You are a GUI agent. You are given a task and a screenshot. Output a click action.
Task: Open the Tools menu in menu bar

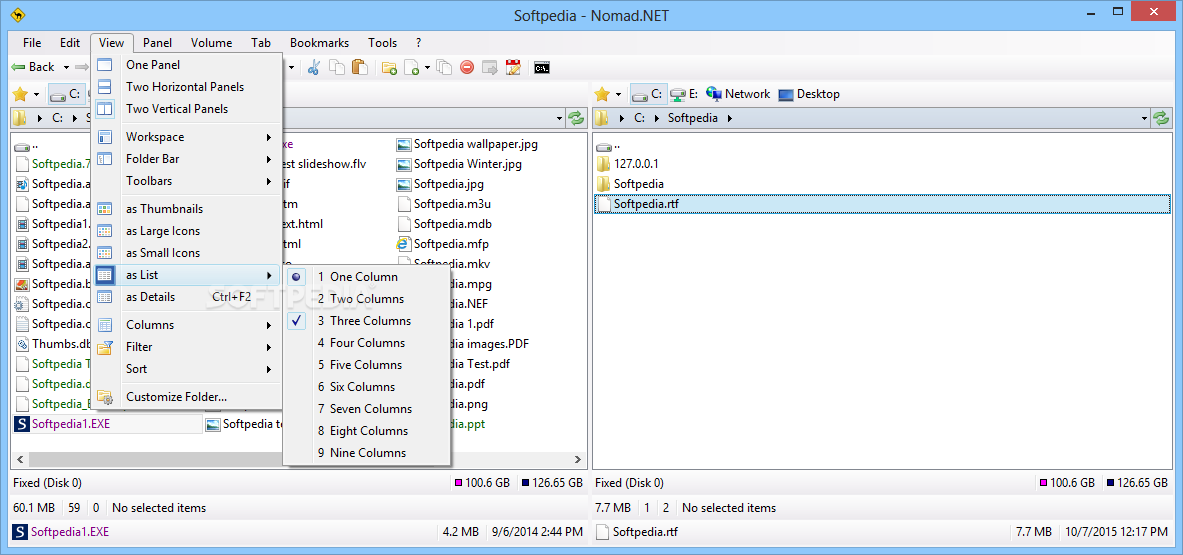[383, 43]
